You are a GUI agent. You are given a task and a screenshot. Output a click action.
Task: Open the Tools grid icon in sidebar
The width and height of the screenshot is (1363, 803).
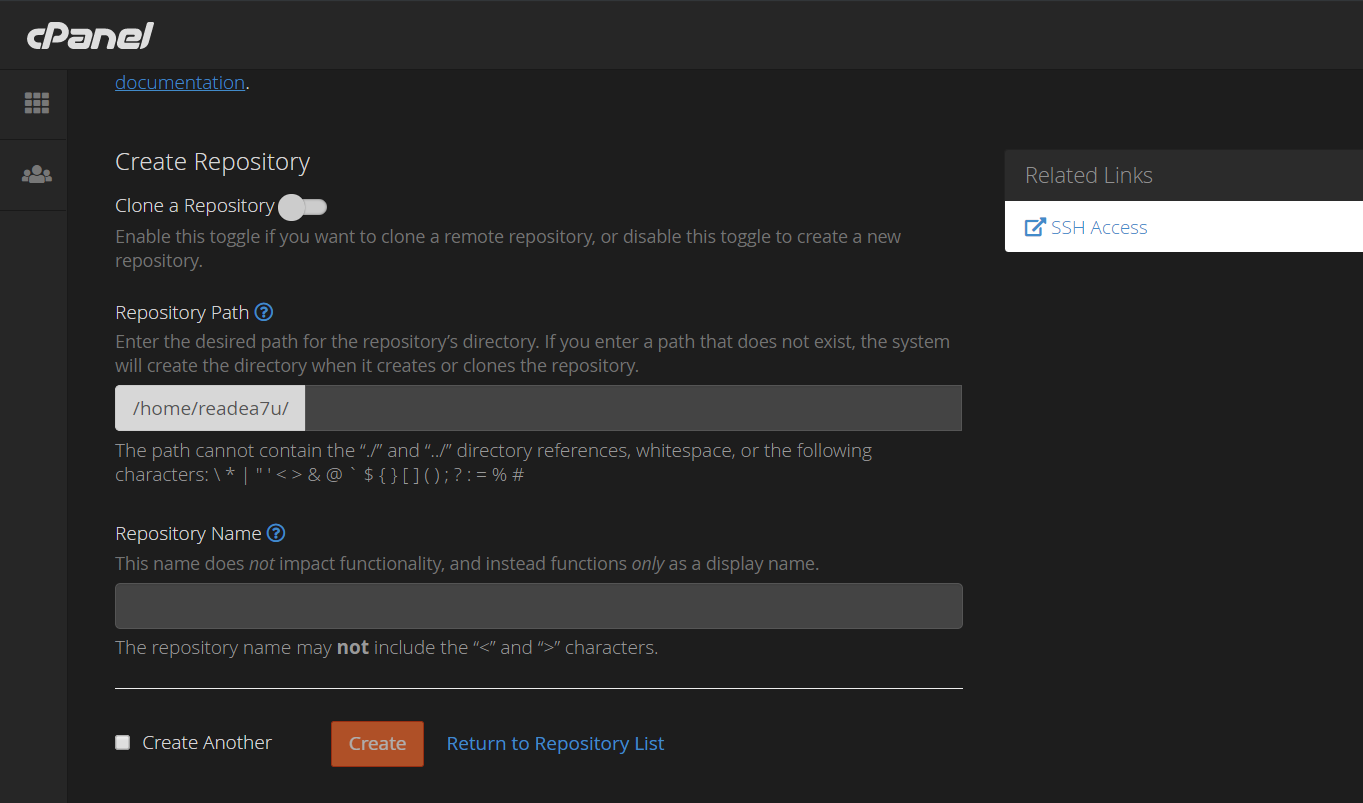(37, 103)
